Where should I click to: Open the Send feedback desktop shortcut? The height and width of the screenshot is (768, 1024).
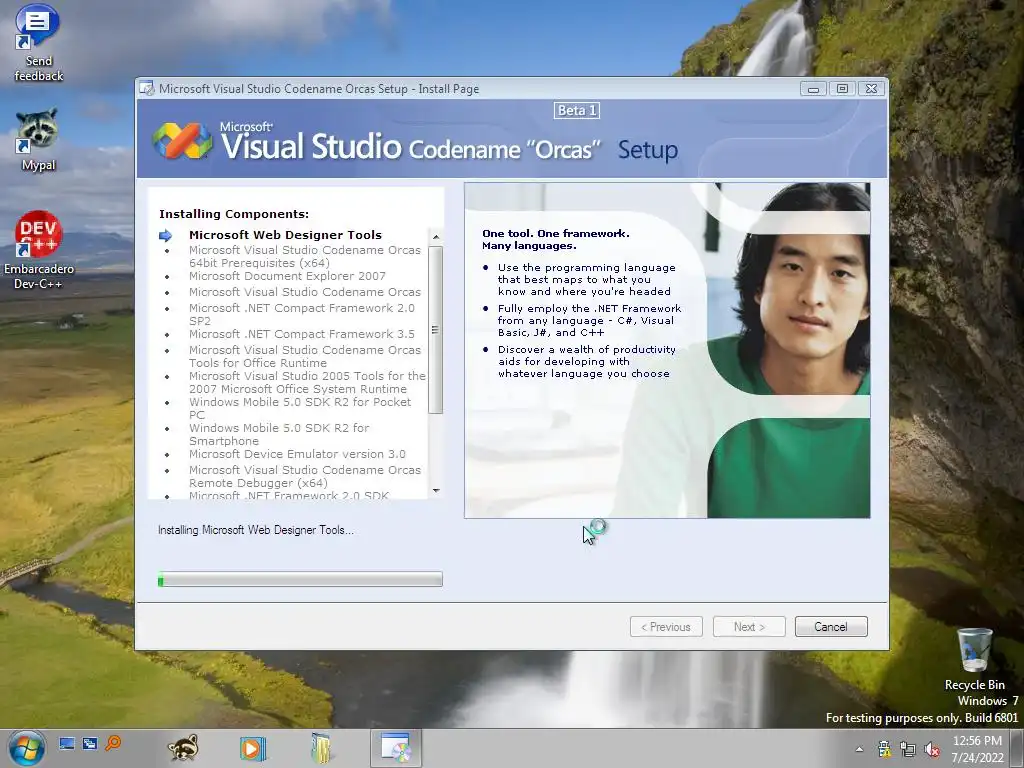click(38, 43)
